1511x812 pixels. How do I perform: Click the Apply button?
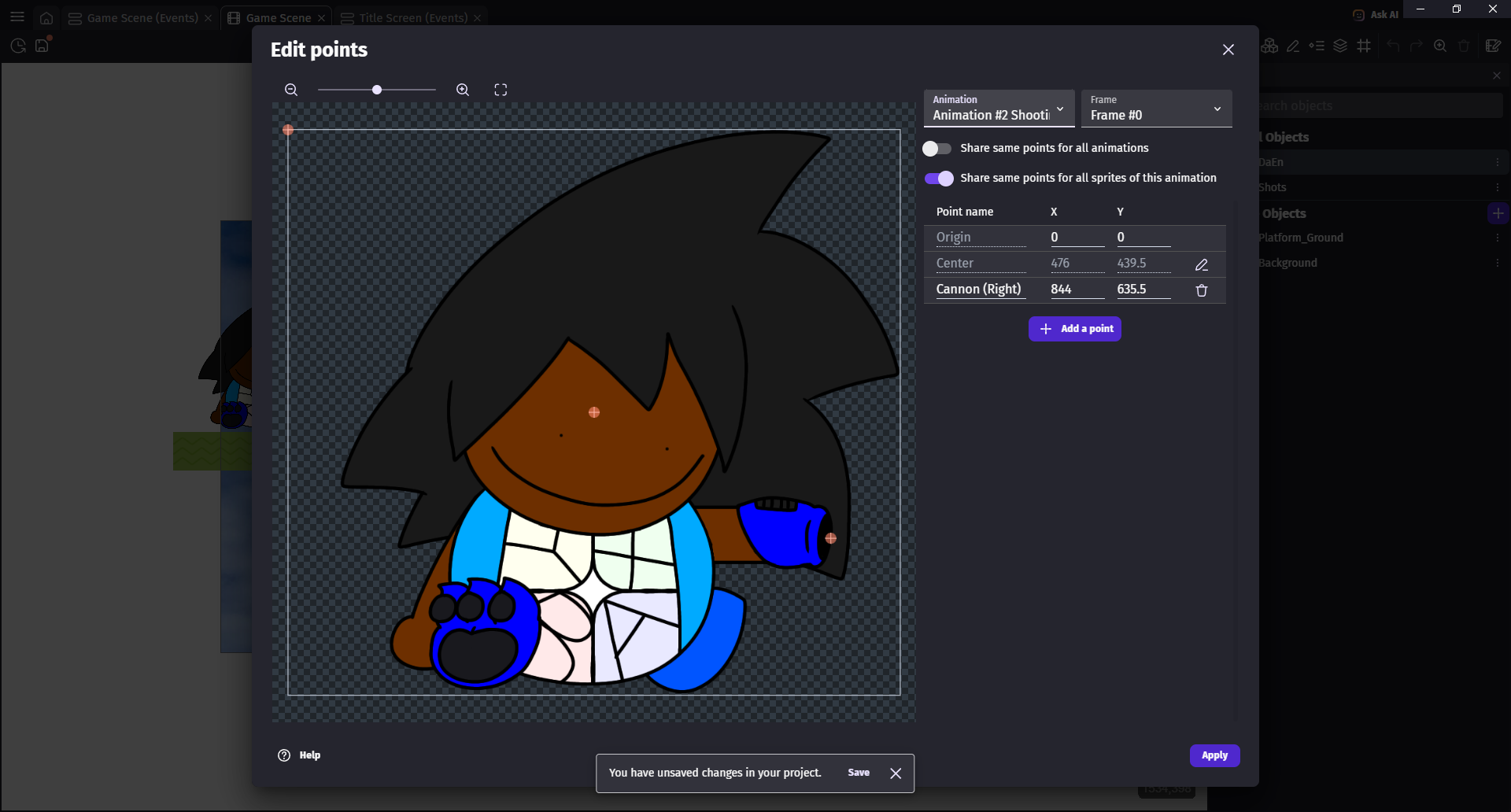click(1214, 755)
